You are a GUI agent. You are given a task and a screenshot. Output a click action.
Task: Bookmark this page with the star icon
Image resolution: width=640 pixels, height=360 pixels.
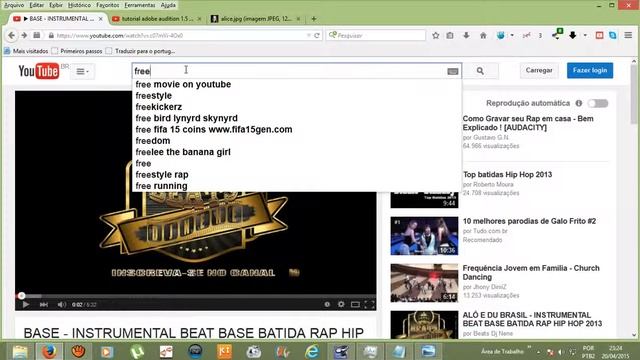436,36
